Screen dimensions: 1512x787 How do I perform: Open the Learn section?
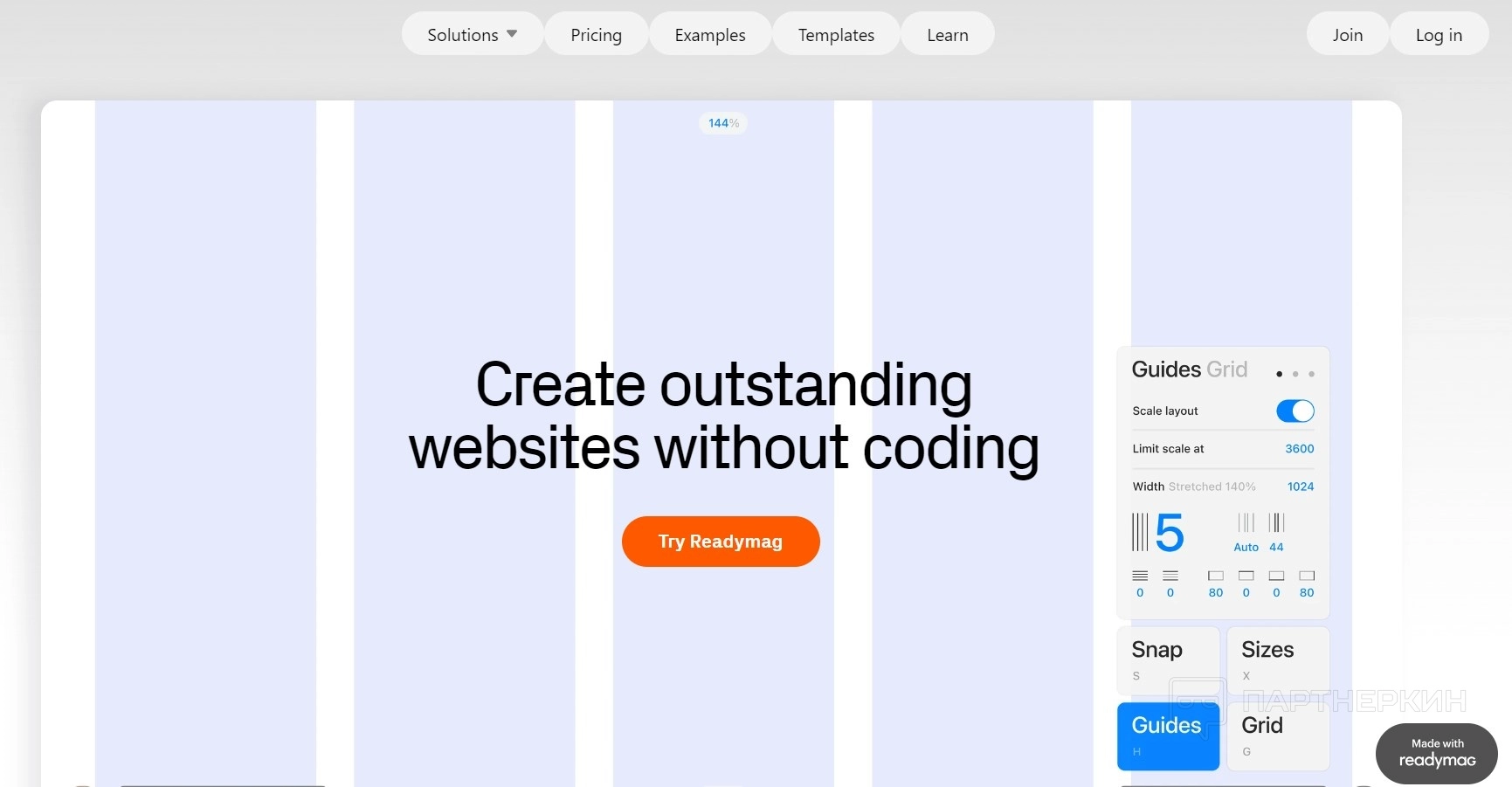click(x=948, y=34)
